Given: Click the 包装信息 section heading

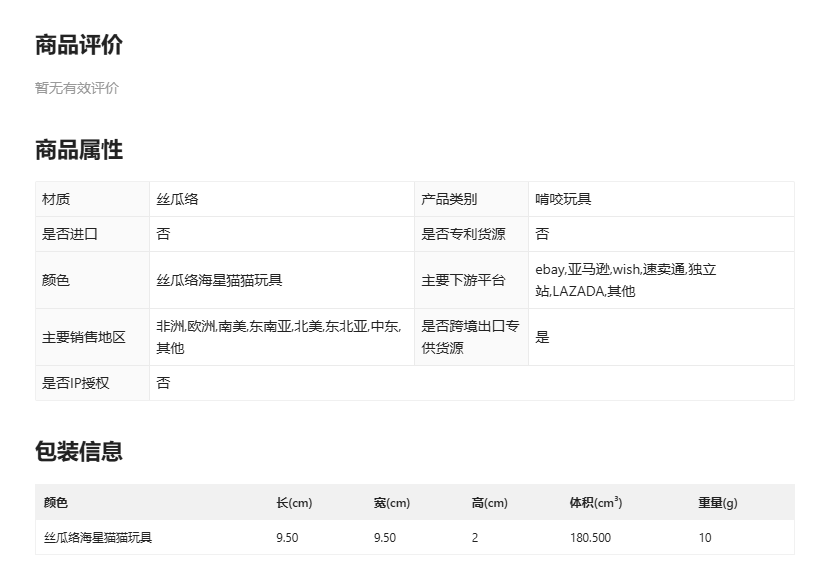Looking at the screenshot, I should coord(79,451).
